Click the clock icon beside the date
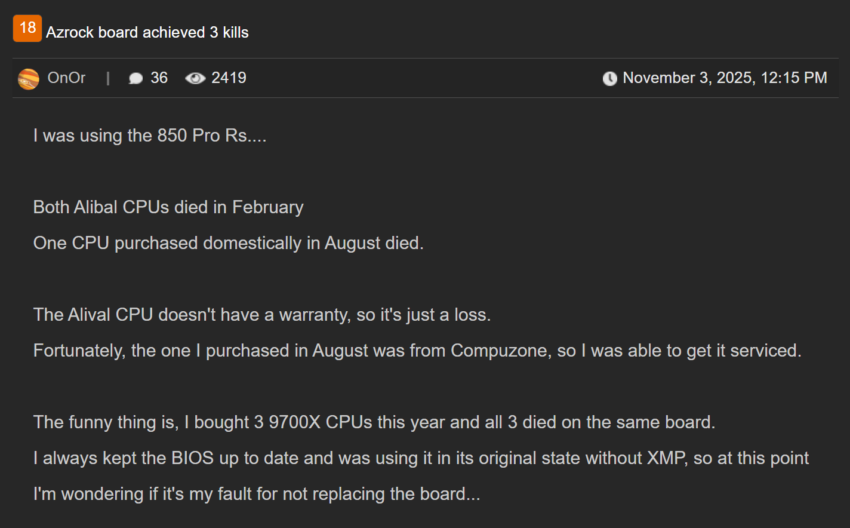The image size is (850, 528). coord(610,78)
